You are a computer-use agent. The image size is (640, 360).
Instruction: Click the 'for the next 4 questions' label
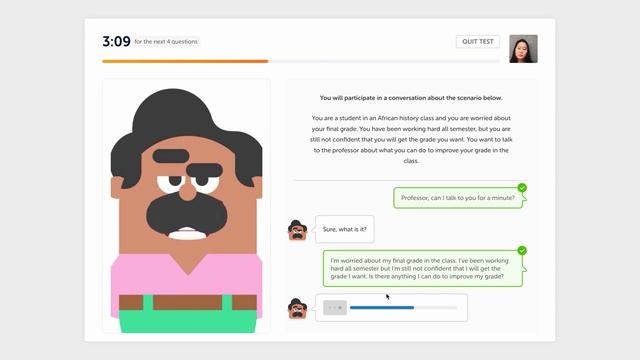[166, 42]
